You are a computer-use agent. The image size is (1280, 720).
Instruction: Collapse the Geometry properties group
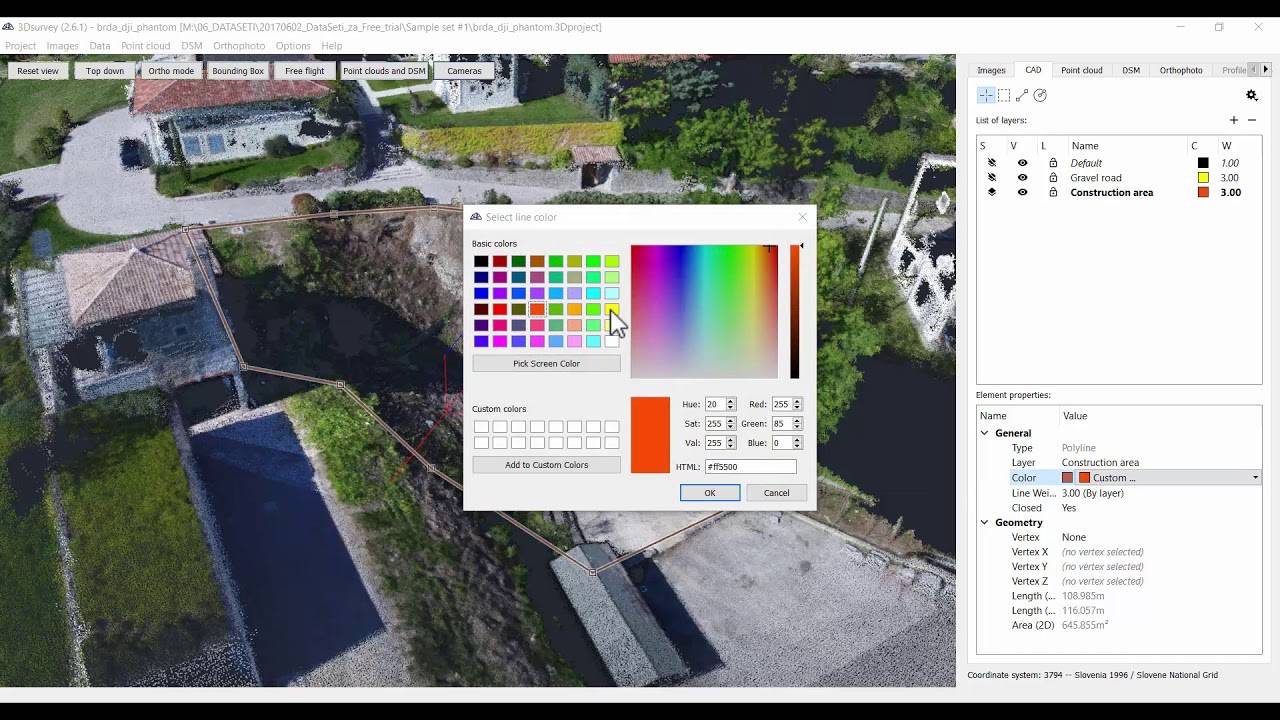985,522
